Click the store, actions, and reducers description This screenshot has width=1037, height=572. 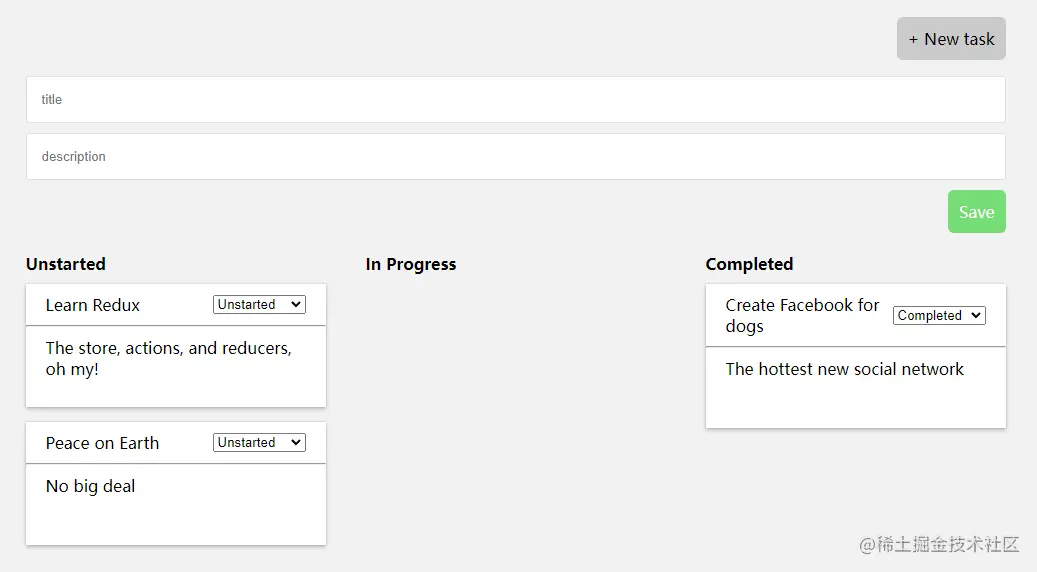click(168, 359)
